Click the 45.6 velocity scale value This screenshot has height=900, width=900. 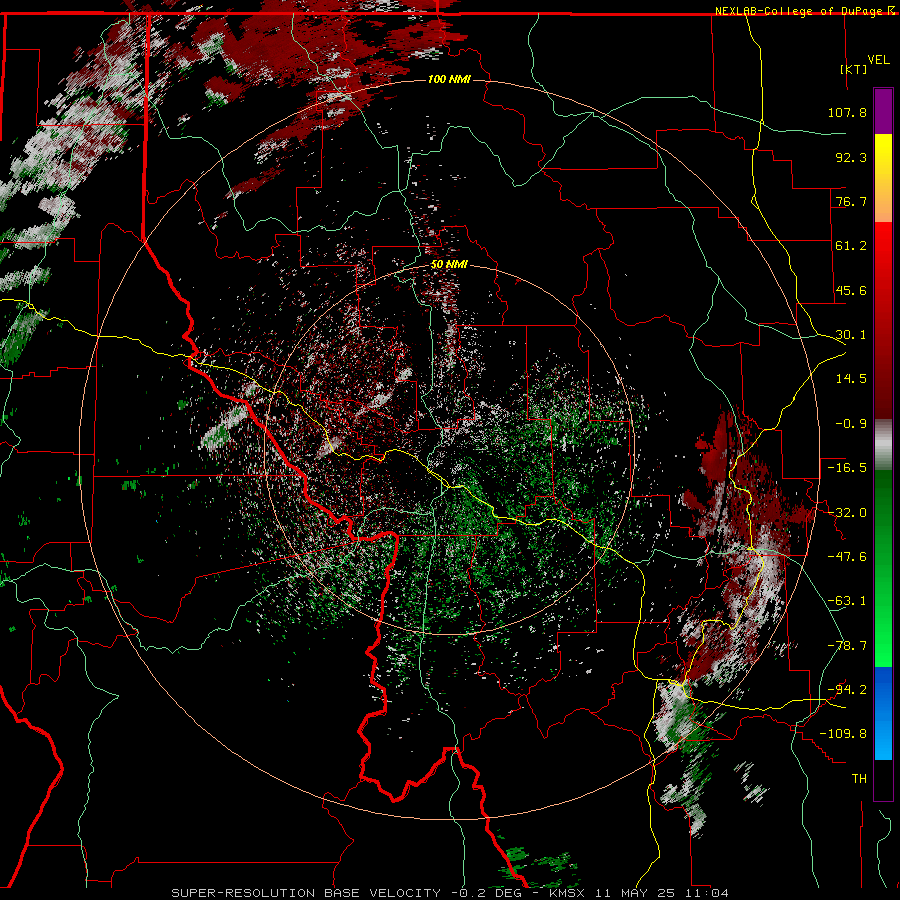click(851, 290)
